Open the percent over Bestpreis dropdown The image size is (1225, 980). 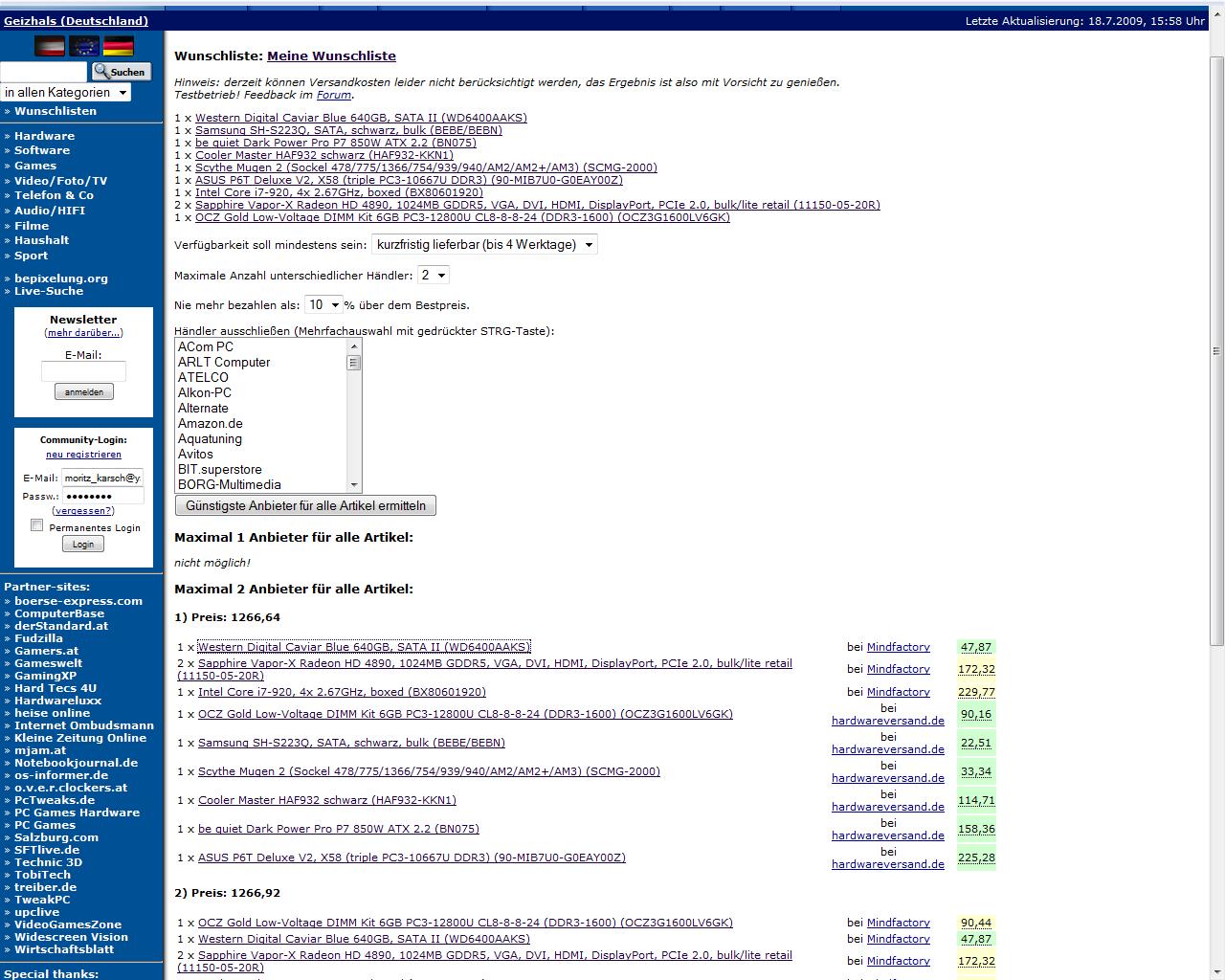click(x=323, y=304)
